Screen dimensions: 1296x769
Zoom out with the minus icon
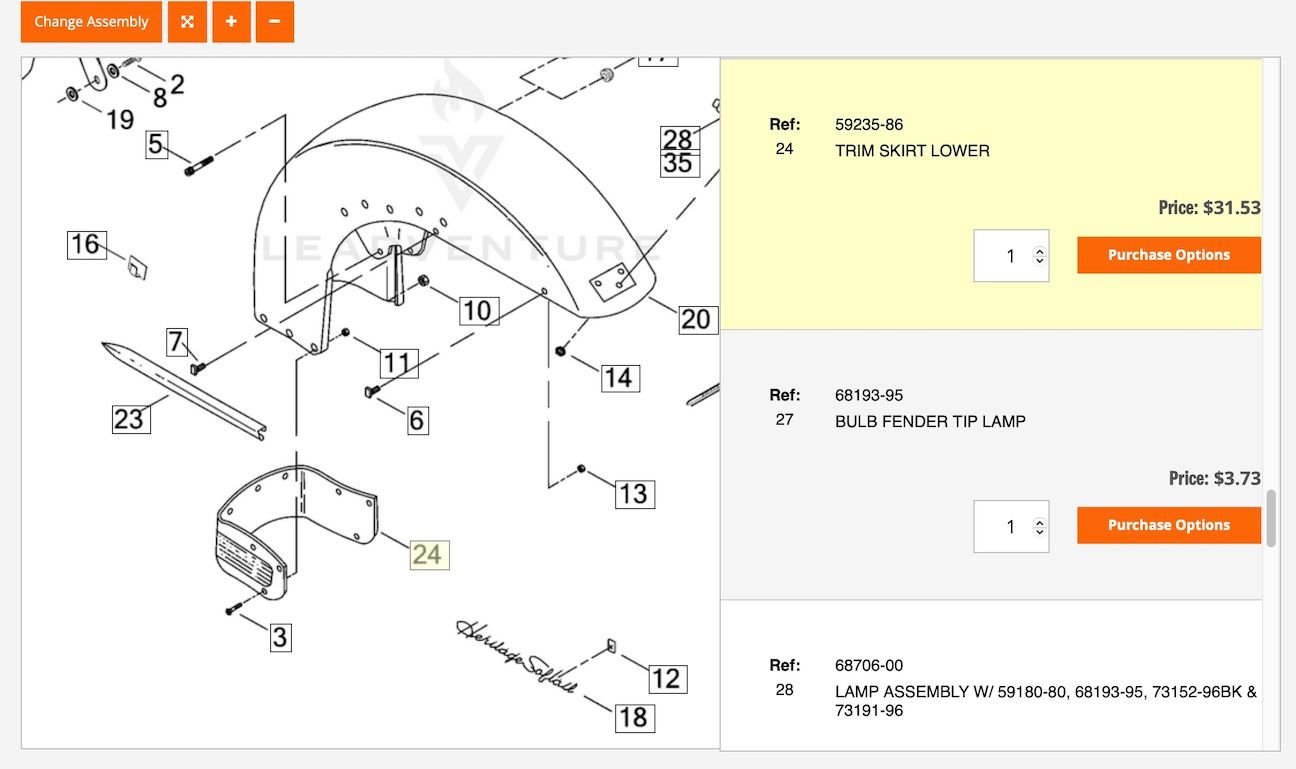(x=275, y=21)
